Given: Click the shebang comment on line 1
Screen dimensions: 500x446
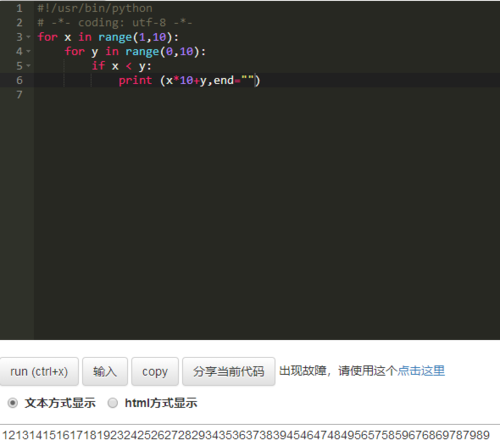Looking at the screenshot, I should point(95,8).
